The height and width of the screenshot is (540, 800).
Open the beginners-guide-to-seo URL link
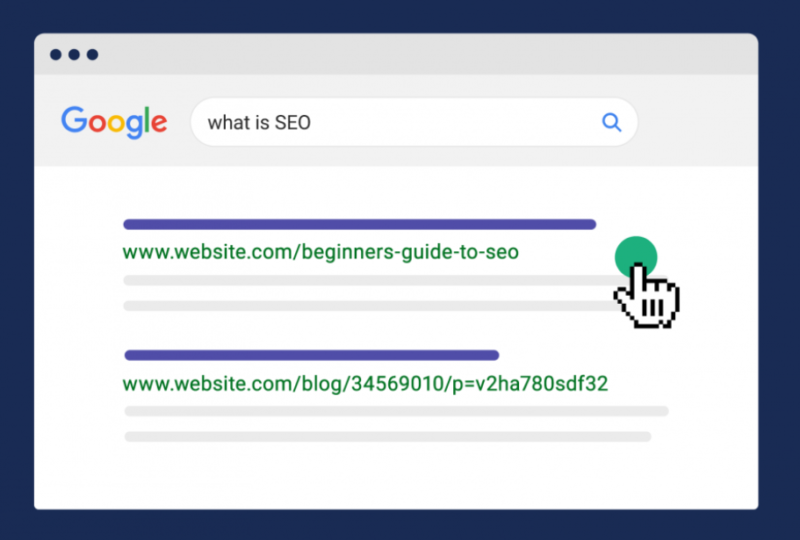(x=320, y=252)
